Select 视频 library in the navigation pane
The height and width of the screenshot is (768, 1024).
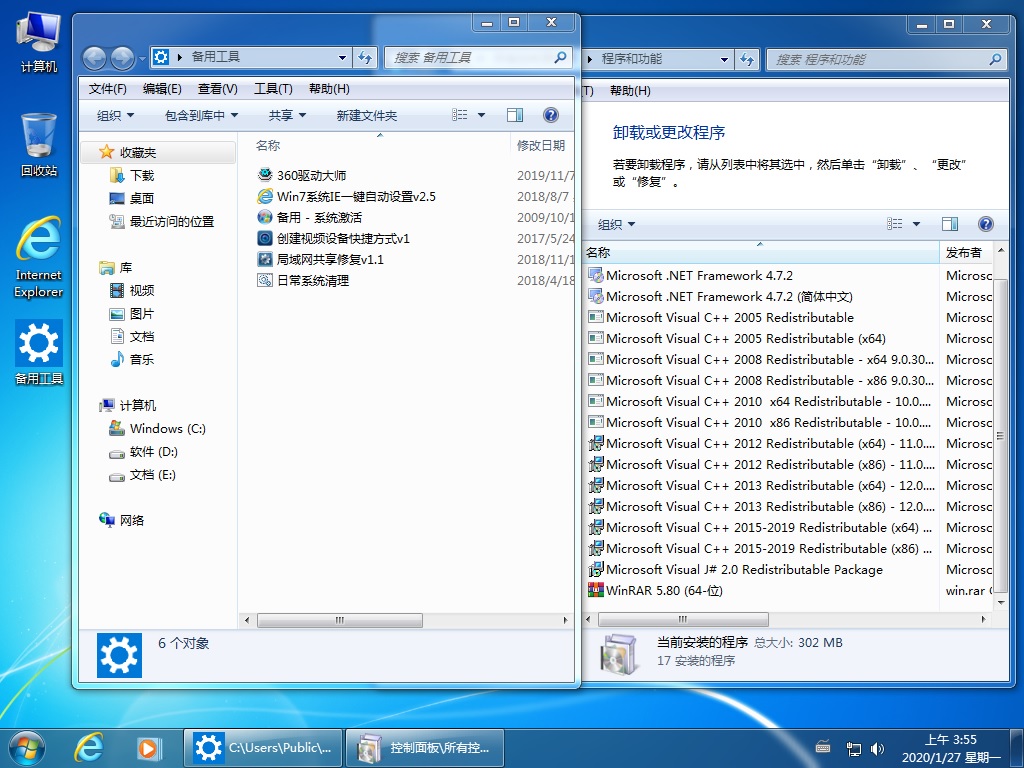tap(142, 291)
